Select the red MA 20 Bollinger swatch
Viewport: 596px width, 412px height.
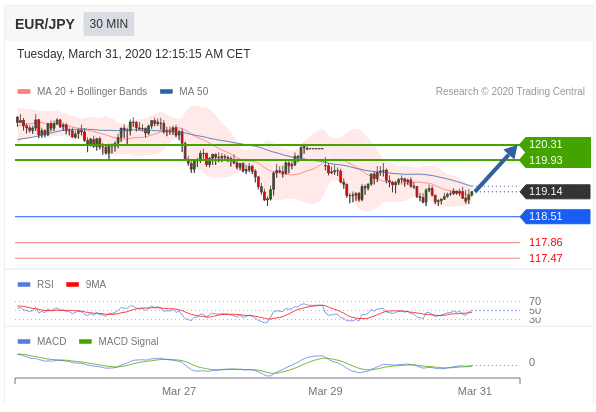[x=24, y=92]
